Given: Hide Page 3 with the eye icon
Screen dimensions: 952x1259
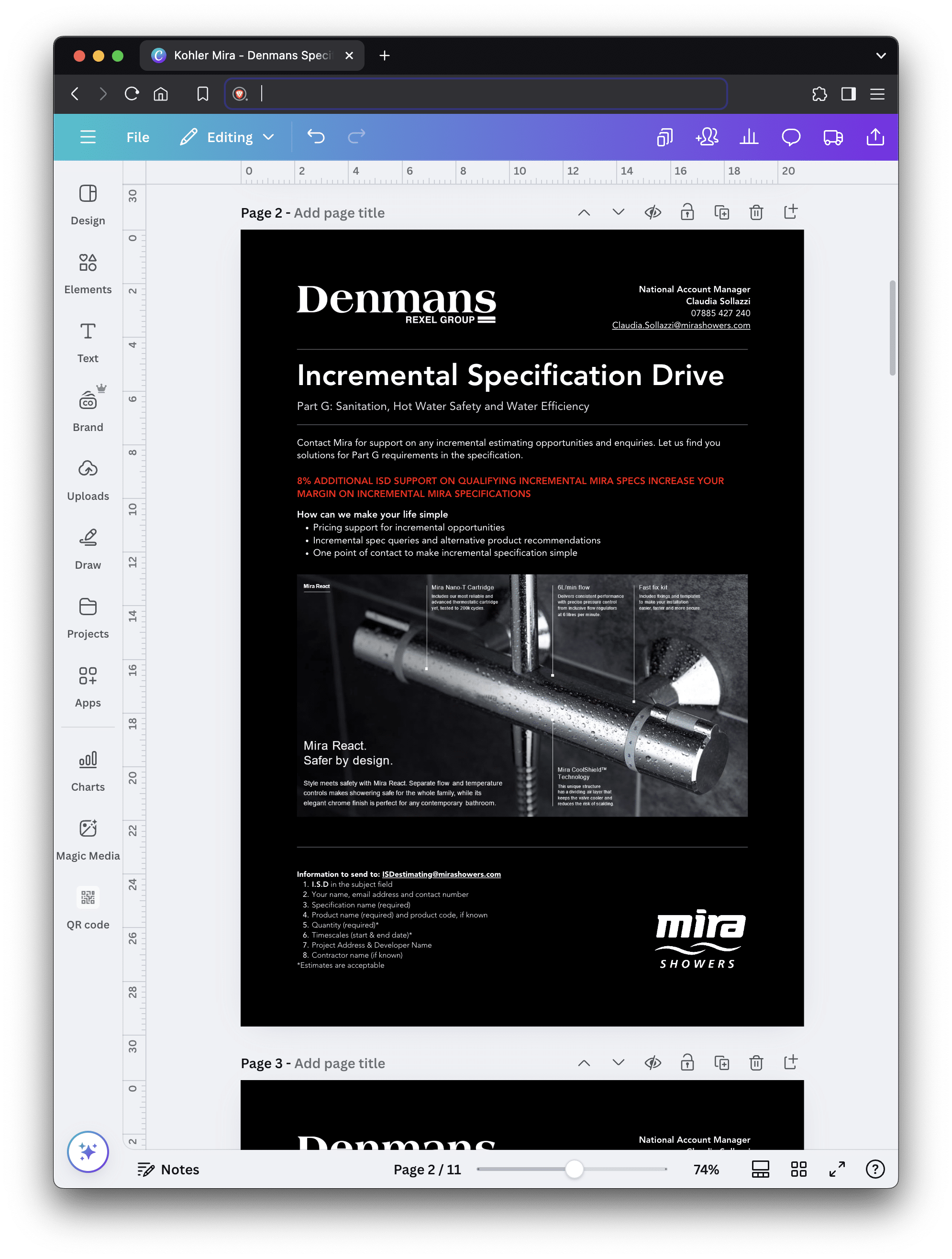Looking at the screenshot, I should click(653, 1062).
